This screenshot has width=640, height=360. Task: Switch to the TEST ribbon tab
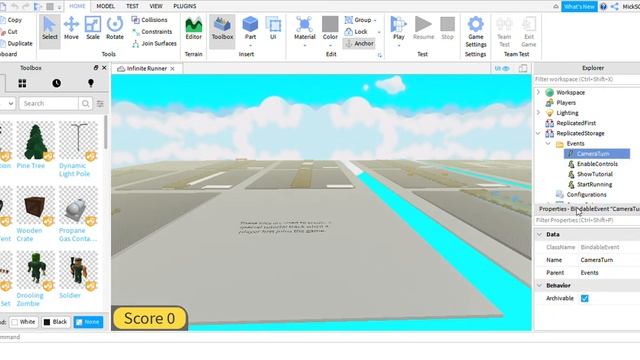click(132, 6)
